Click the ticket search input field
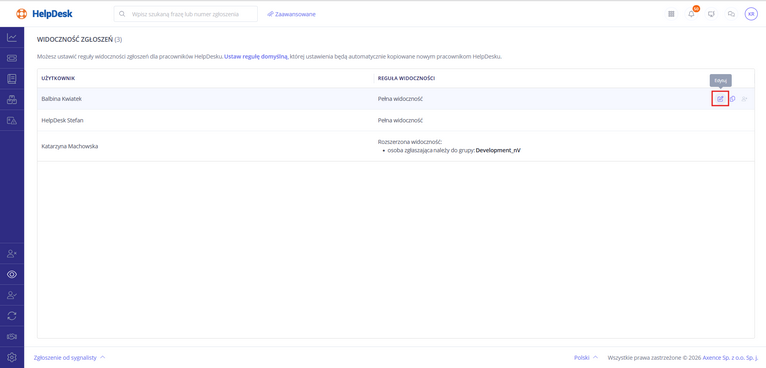This screenshot has height=368, width=766. click(x=186, y=14)
